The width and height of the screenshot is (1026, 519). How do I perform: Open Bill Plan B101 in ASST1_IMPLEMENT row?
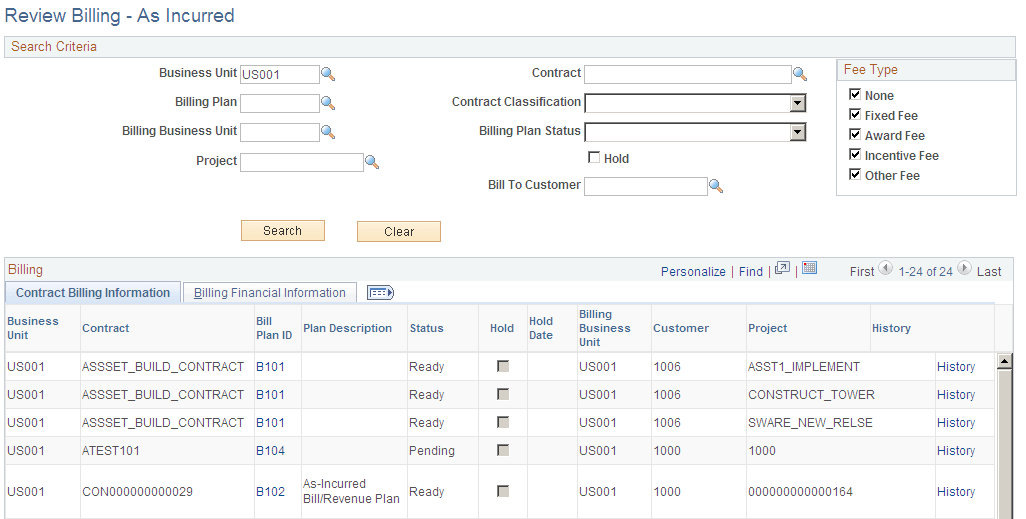[x=270, y=367]
